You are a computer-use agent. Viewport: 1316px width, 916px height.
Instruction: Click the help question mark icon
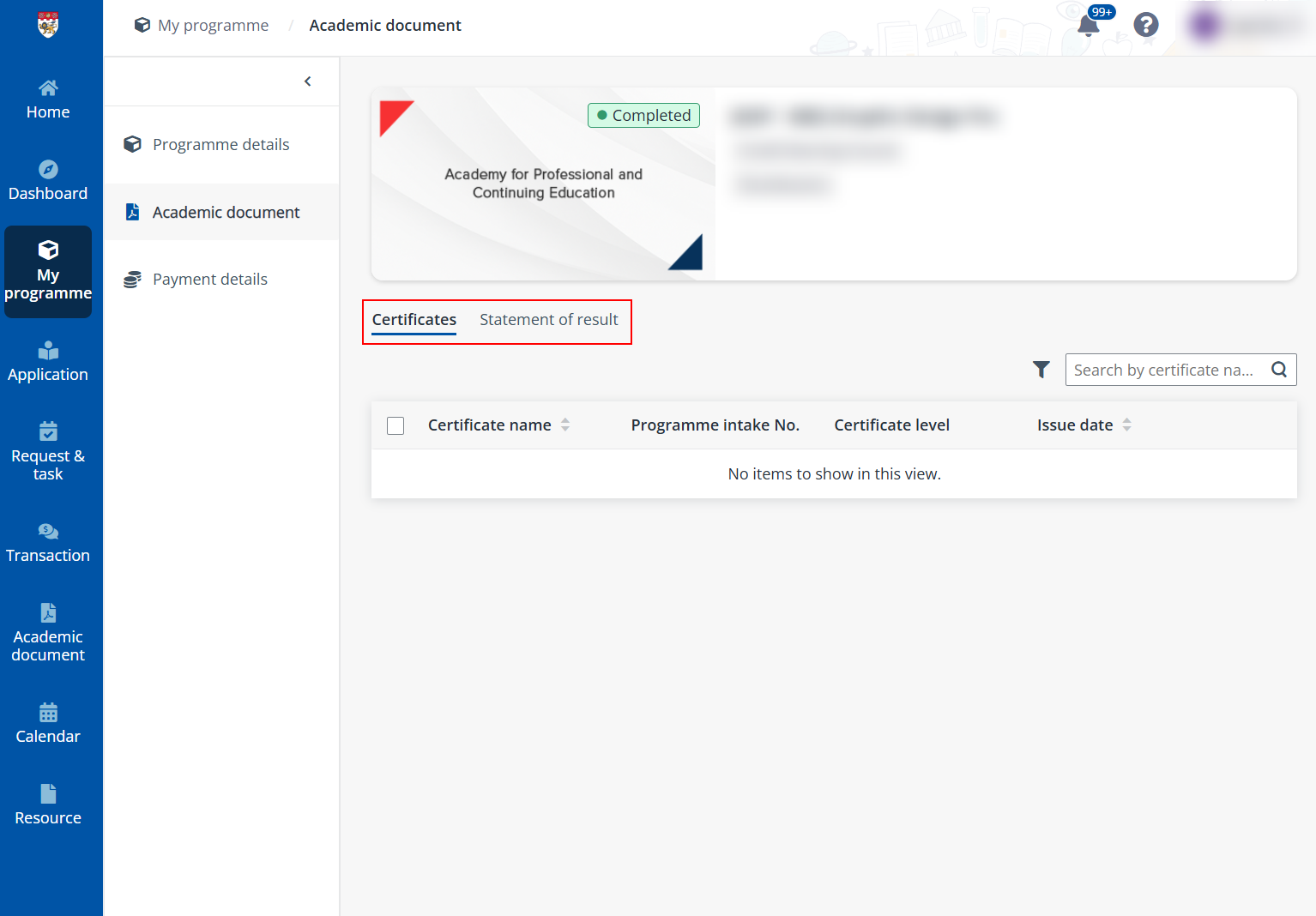tap(1145, 25)
